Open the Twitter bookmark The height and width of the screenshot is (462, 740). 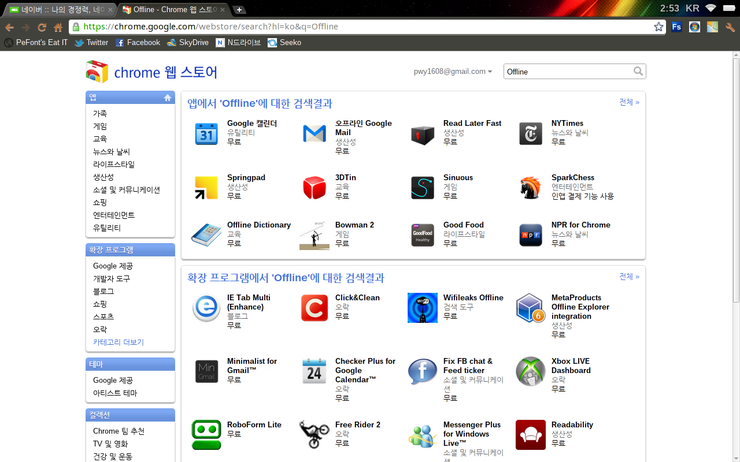pyautogui.click(x=92, y=42)
